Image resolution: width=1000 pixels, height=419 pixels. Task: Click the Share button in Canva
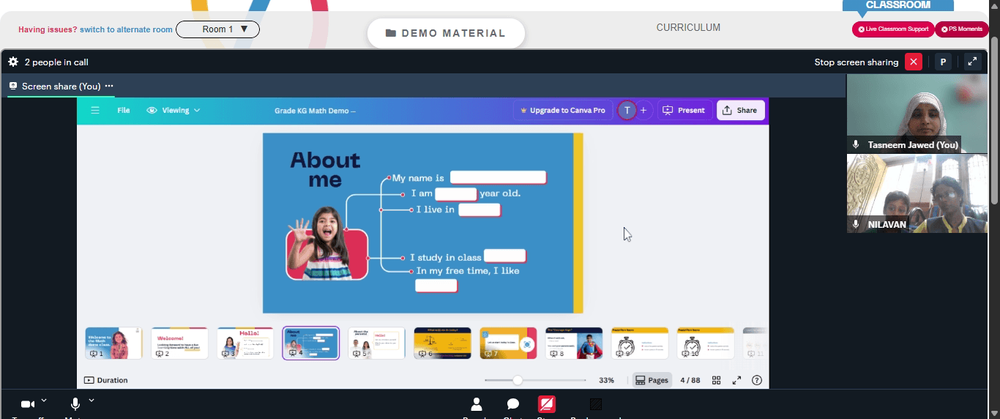click(740, 110)
